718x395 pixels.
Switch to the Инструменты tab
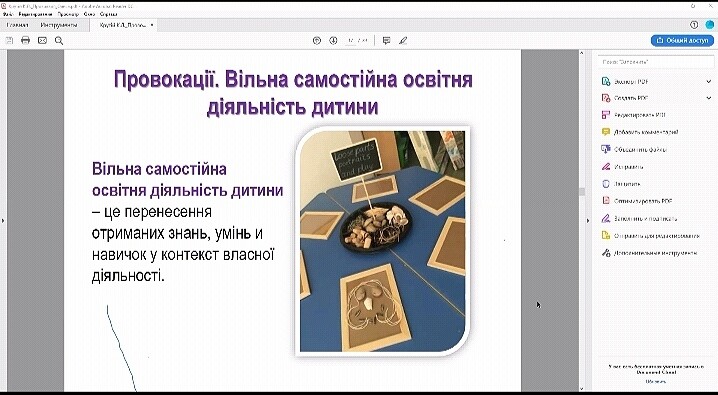coord(59,25)
